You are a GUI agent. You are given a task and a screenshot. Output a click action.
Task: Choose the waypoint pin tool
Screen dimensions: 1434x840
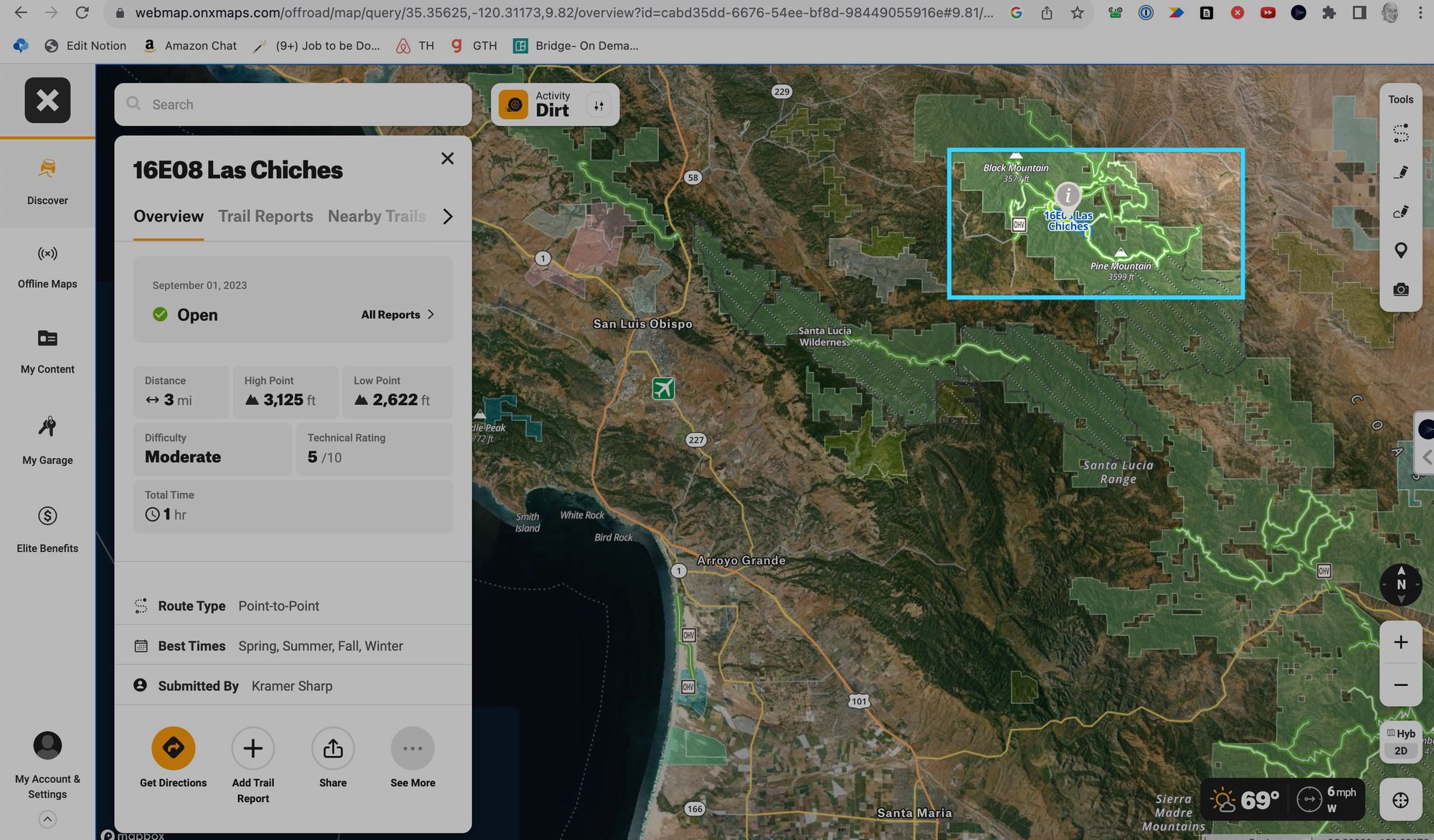[1400, 250]
